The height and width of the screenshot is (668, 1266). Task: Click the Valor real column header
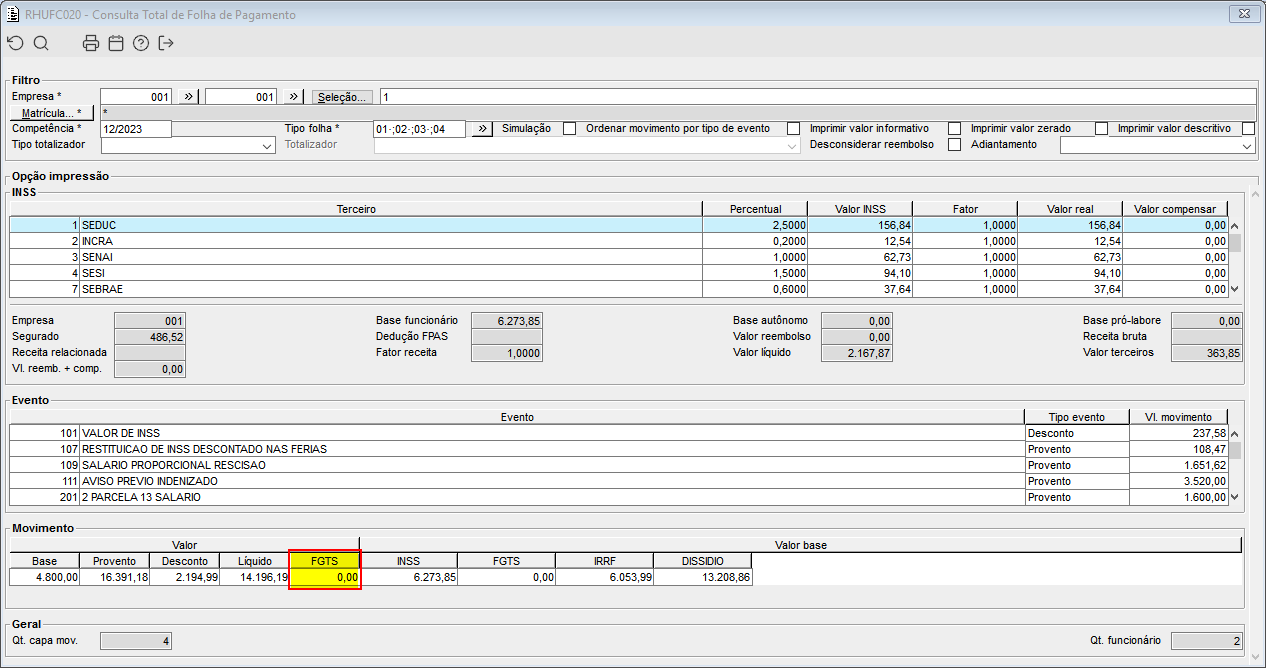point(1070,209)
